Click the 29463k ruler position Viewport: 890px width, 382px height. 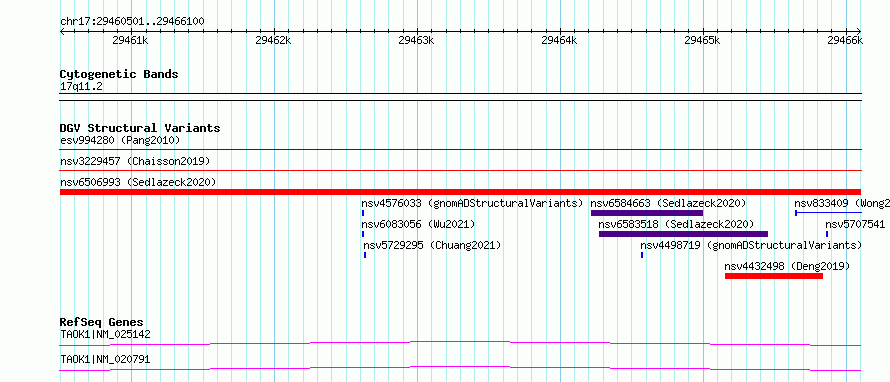tap(417, 40)
